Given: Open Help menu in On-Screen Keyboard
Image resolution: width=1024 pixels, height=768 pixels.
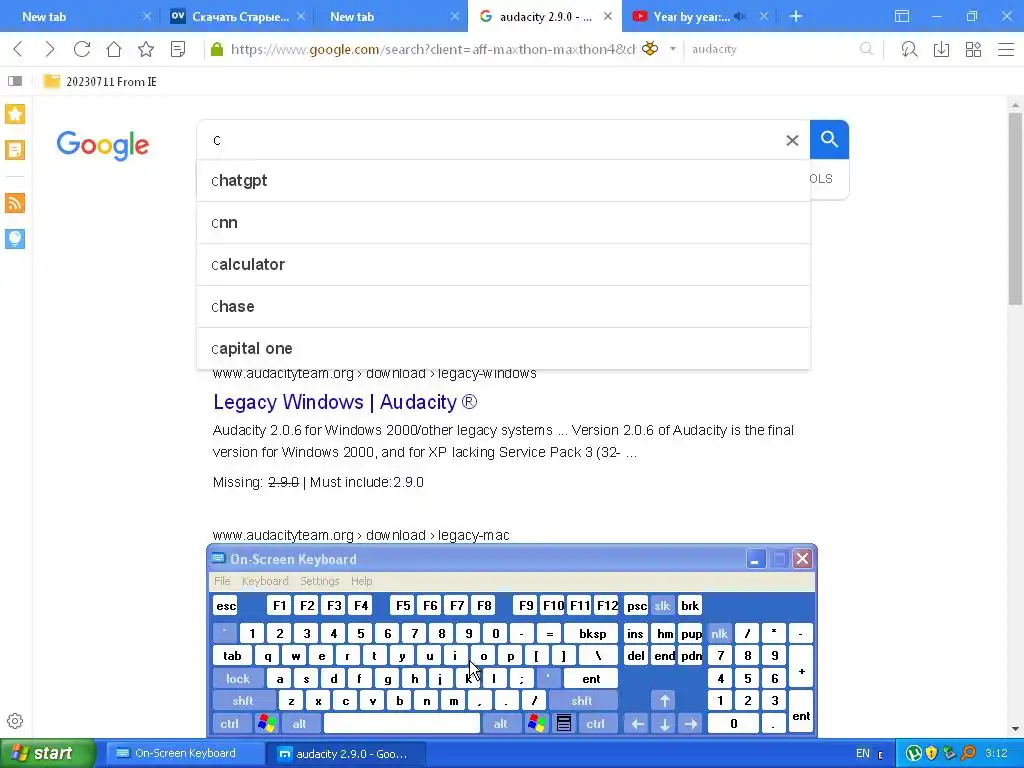Looking at the screenshot, I should coord(361,581).
